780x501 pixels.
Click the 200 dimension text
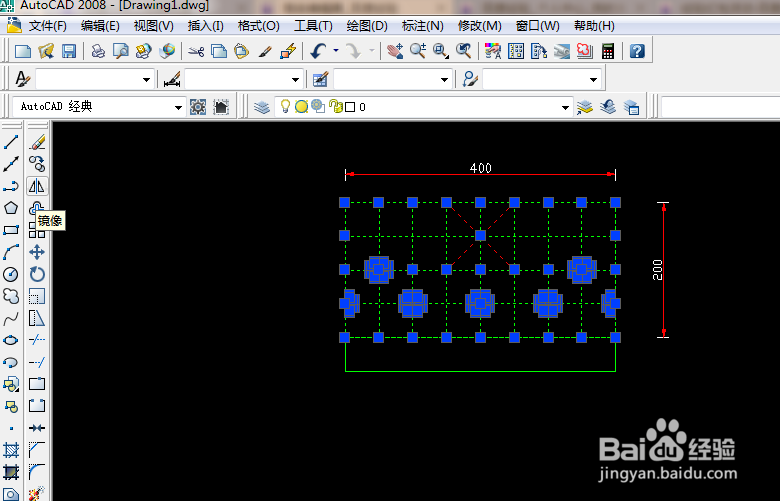pyautogui.click(x=658, y=270)
